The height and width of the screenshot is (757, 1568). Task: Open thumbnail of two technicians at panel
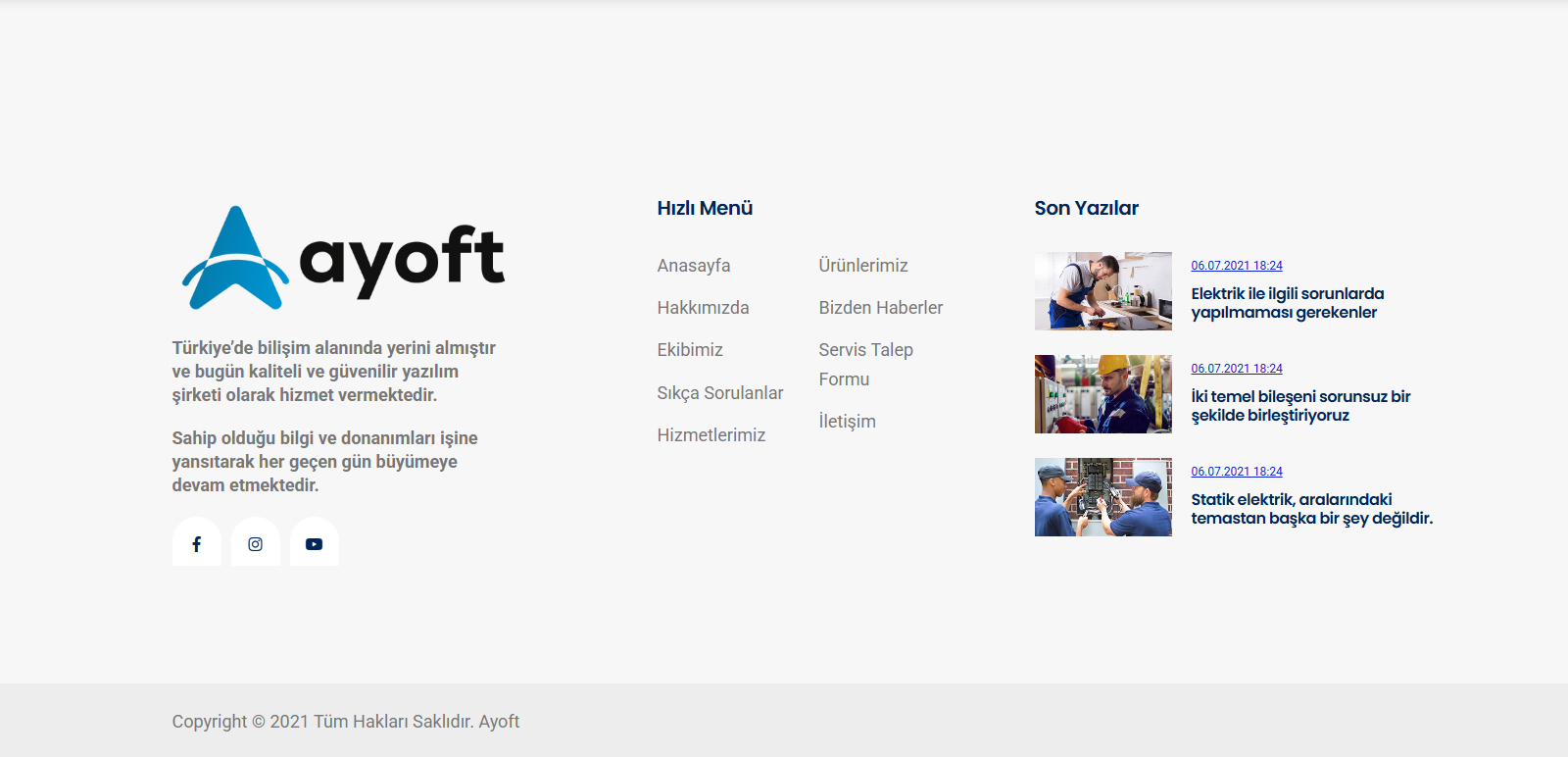tap(1103, 497)
